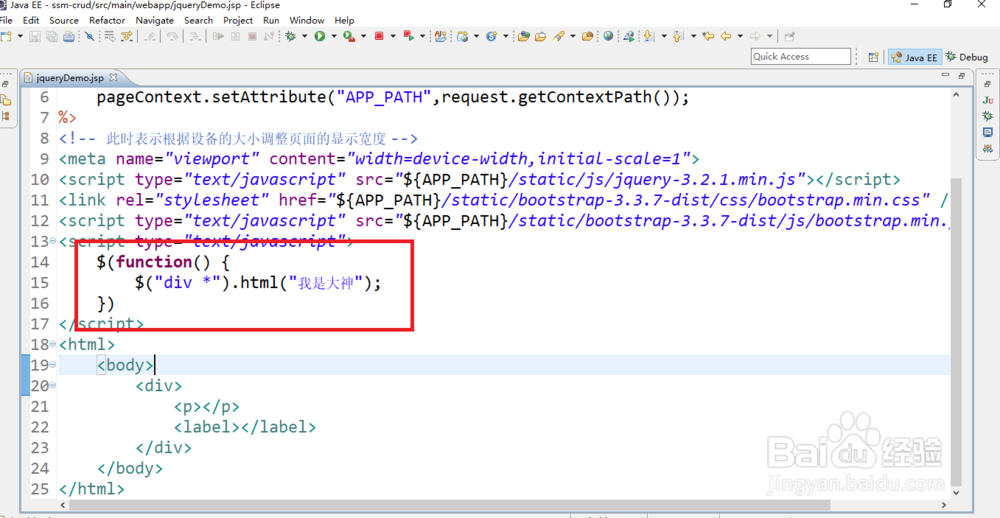Click the "<p></p>" code on line 21

click(x=207, y=406)
